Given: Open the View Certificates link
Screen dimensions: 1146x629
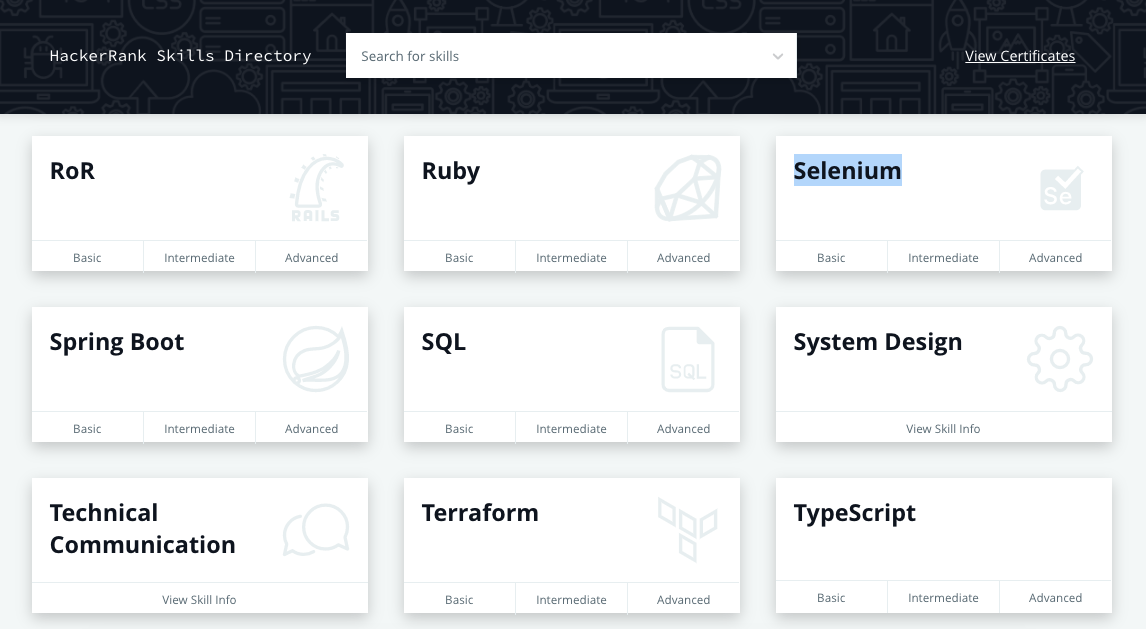Looking at the screenshot, I should 1020,56.
